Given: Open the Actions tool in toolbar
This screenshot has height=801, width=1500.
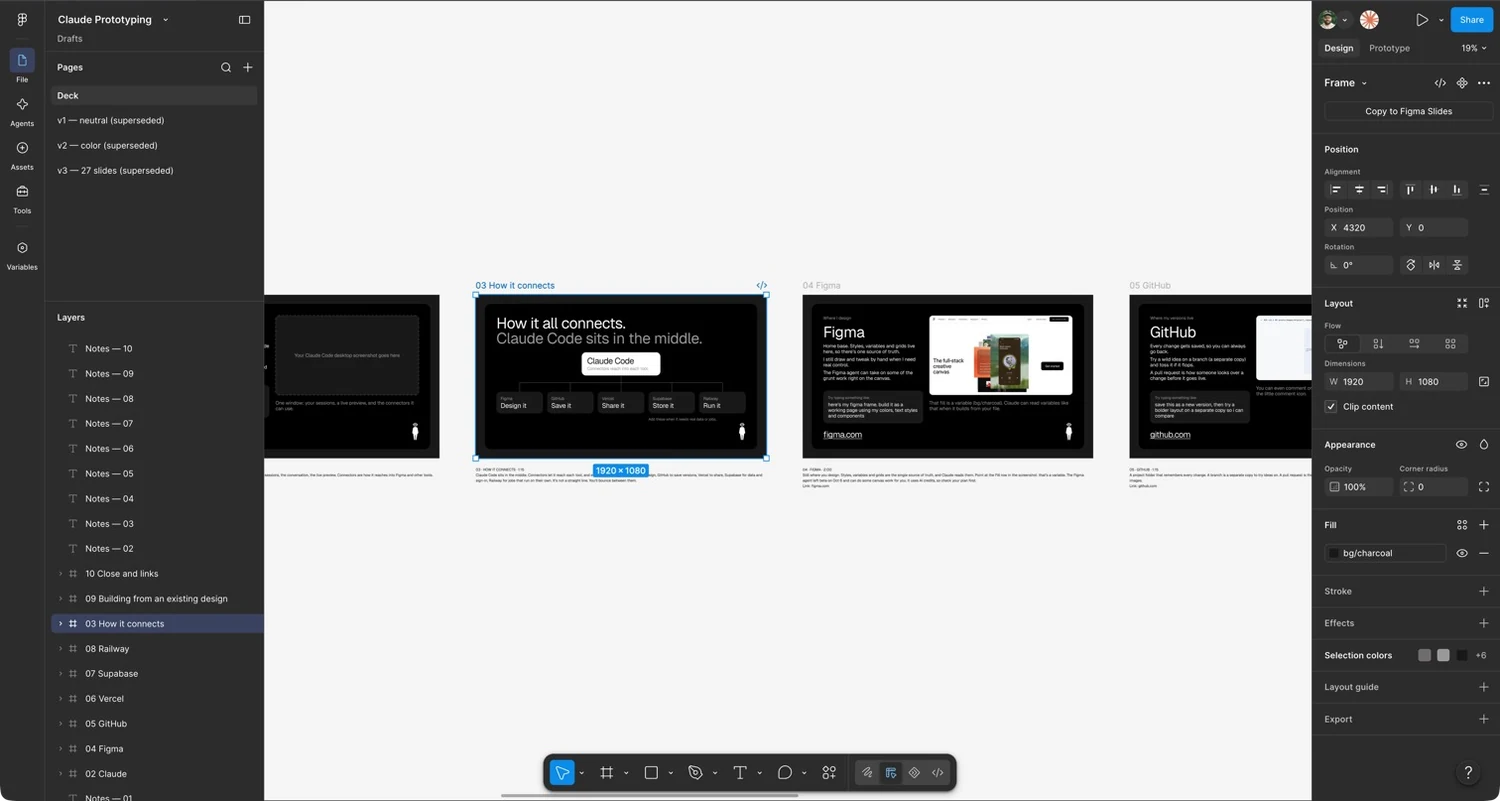Looking at the screenshot, I should 829,773.
